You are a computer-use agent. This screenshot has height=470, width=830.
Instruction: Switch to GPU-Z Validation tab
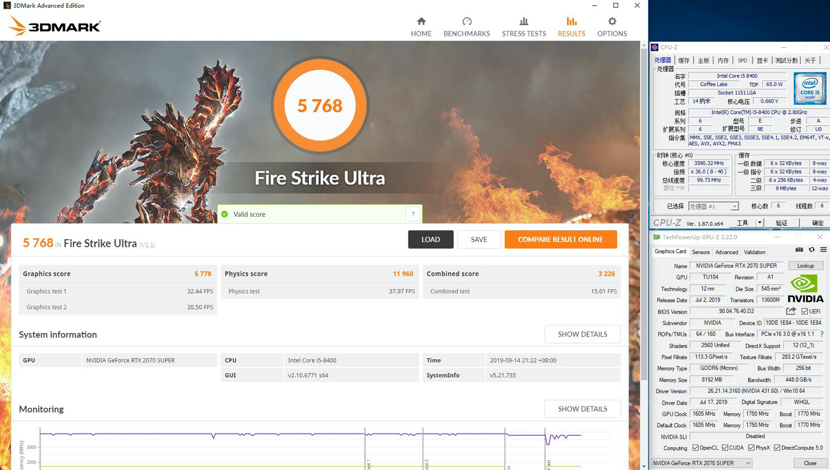754,252
